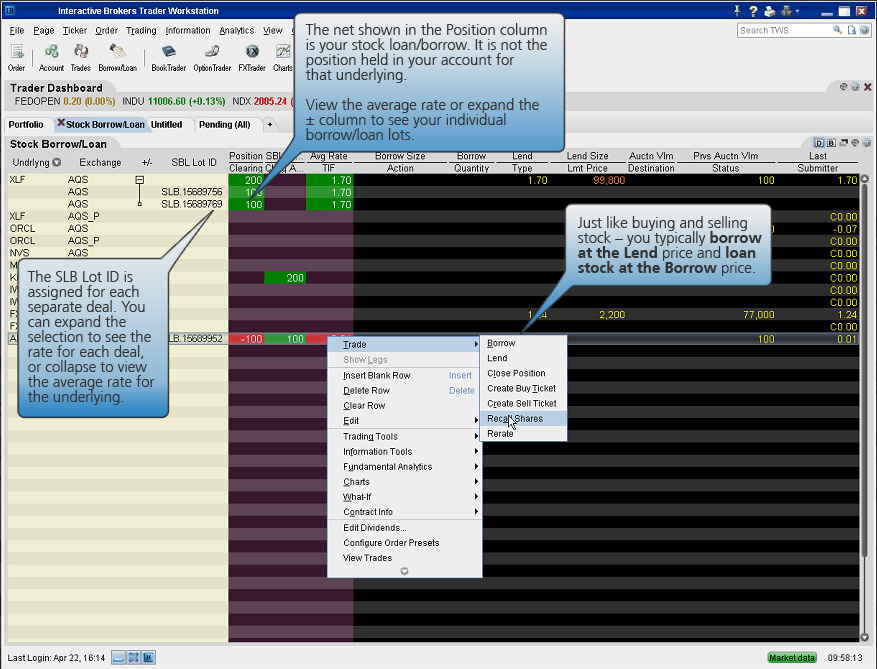
Task: Expand the Charts context submenu
Action: (404, 482)
